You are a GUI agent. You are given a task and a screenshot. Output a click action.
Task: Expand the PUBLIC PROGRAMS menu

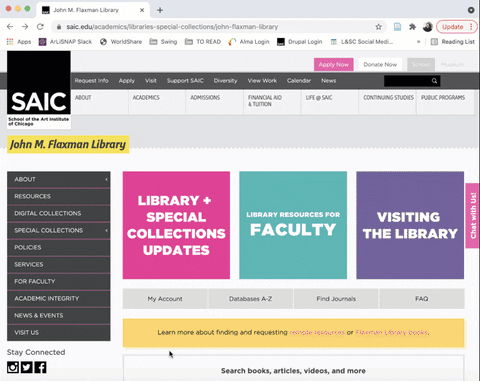445,102
